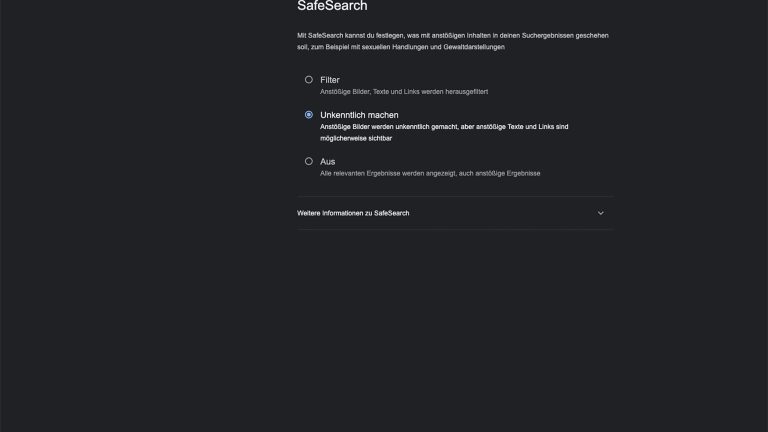Screen dimensions: 768x432
Task: Select the Filter radio button
Action: coord(309,79)
